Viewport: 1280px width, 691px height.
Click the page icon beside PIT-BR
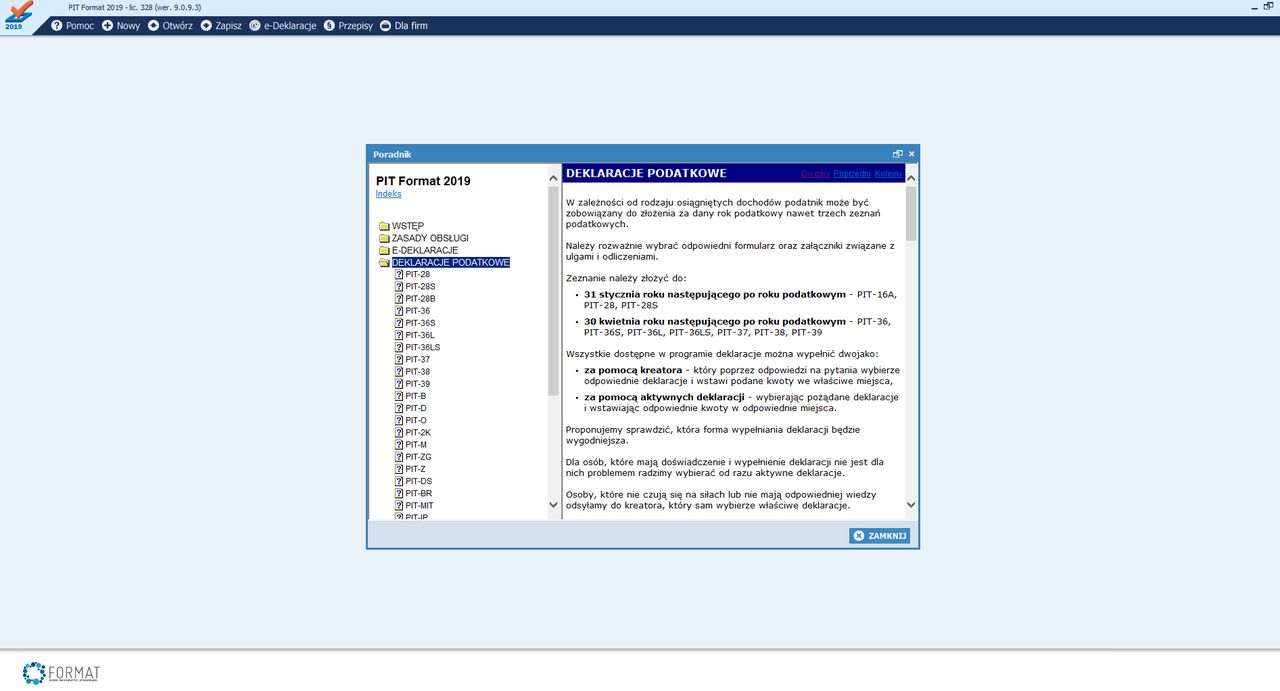399,493
